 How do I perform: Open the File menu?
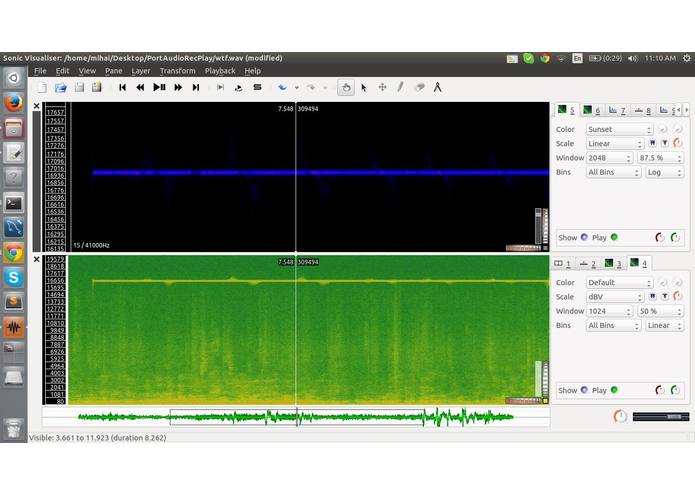click(x=40, y=71)
